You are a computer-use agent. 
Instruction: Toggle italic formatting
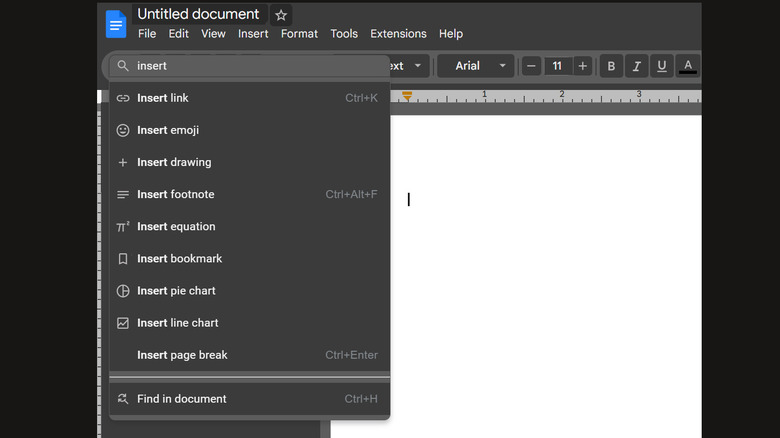point(636,66)
